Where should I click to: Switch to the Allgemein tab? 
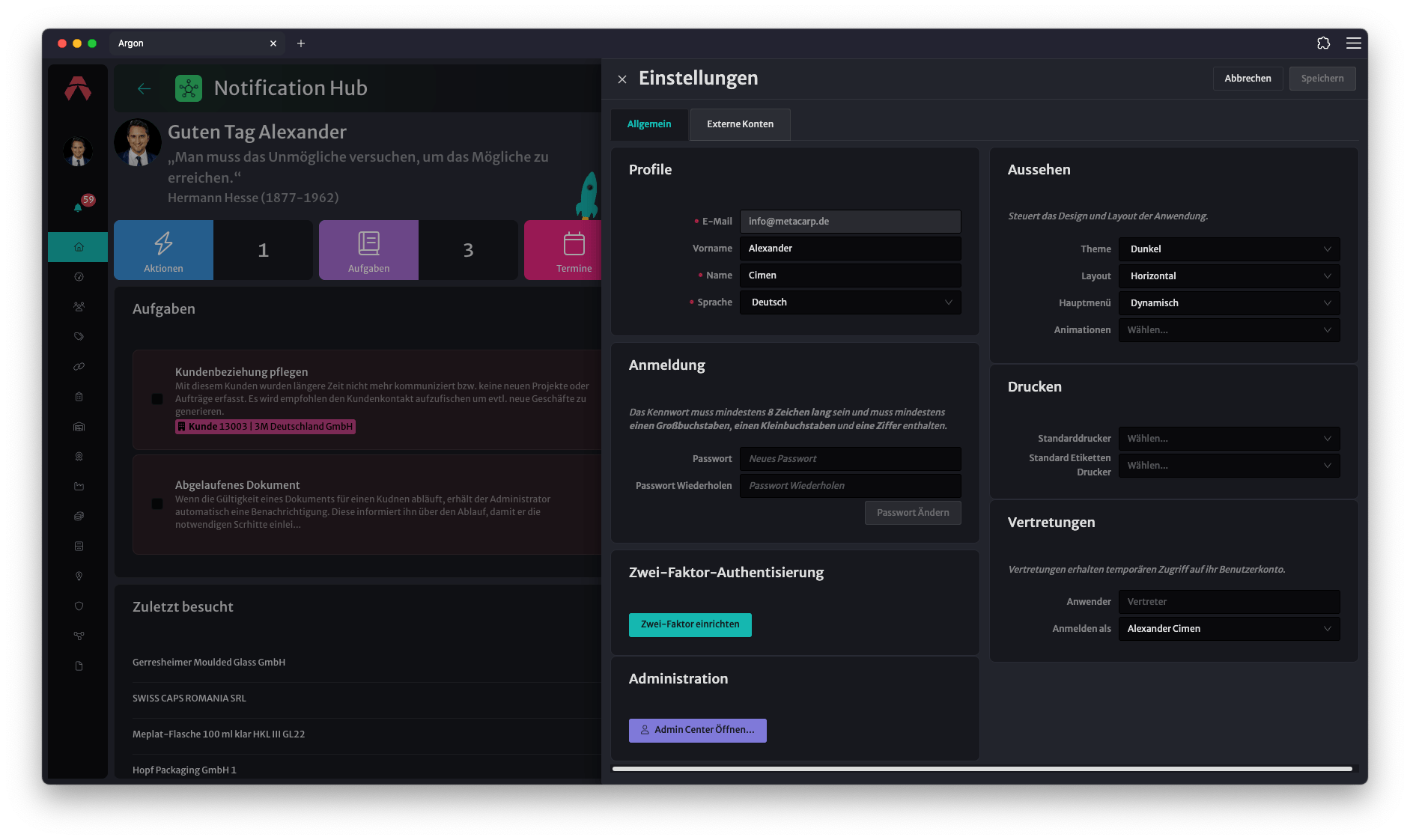[649, 124]
